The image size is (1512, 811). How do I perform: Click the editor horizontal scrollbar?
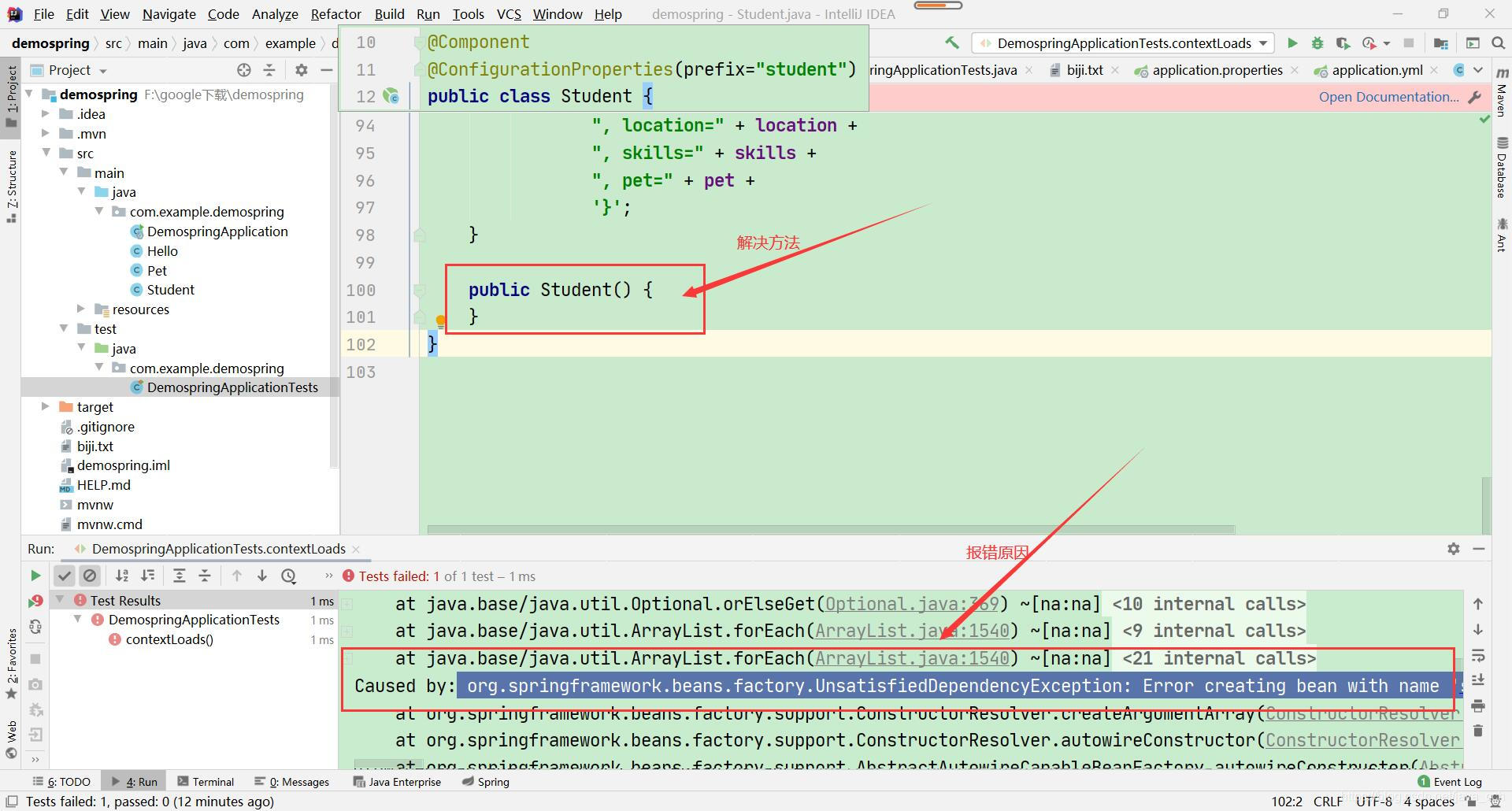click(831, 529)
